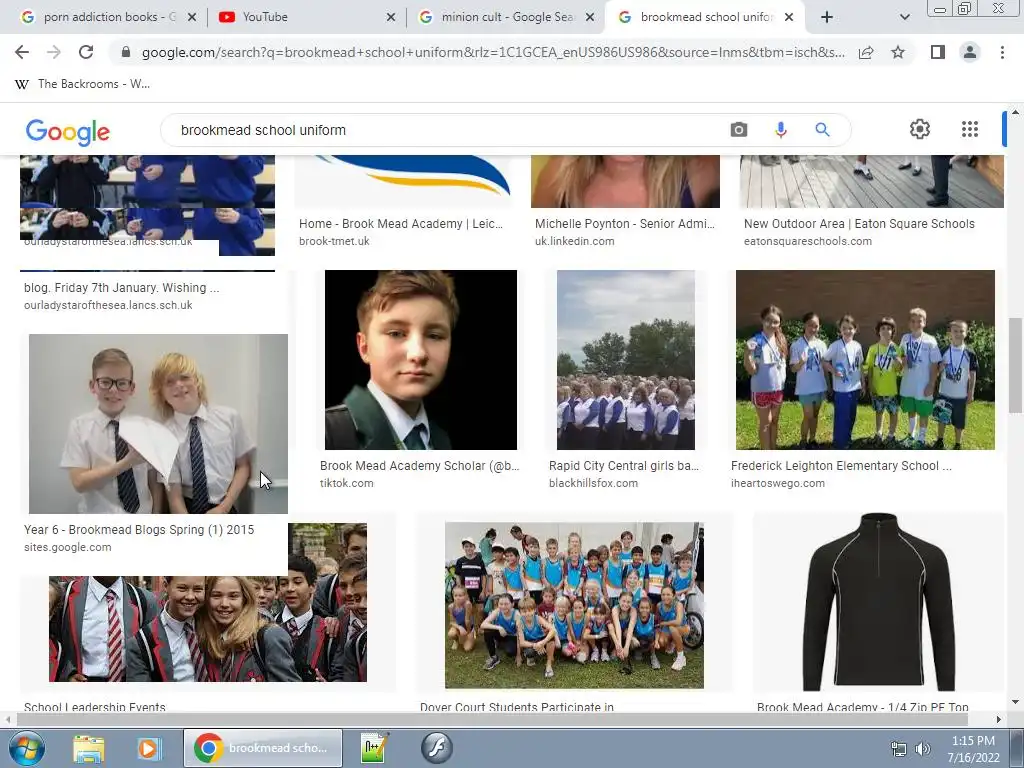Viewport: 1024px width, 768px height.
Task: Open Frederick Leighton Elementary School thumbnail
Action: tap(865, 360)
